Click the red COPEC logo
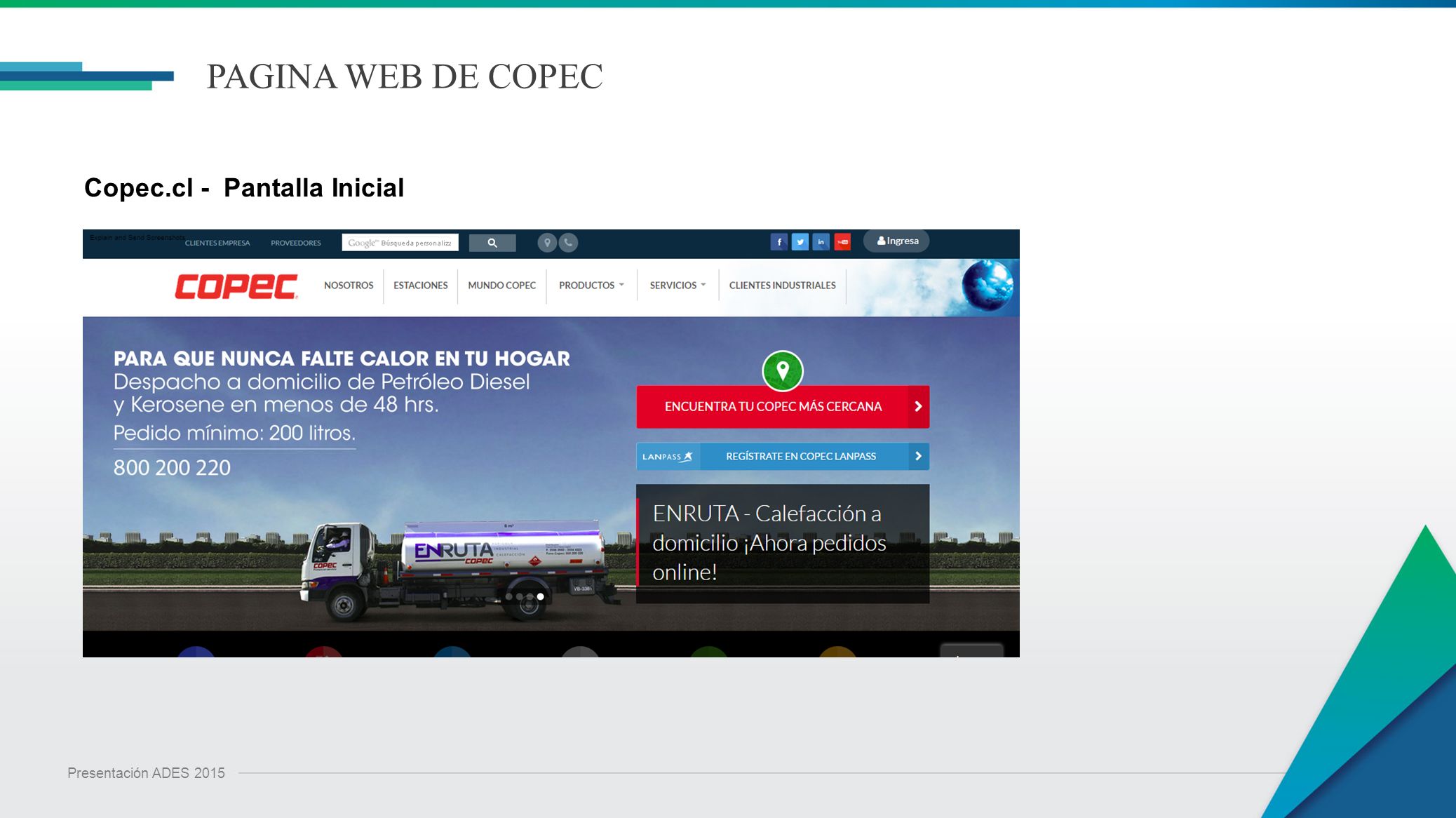Screen dimensions: 1456x818 236,286
